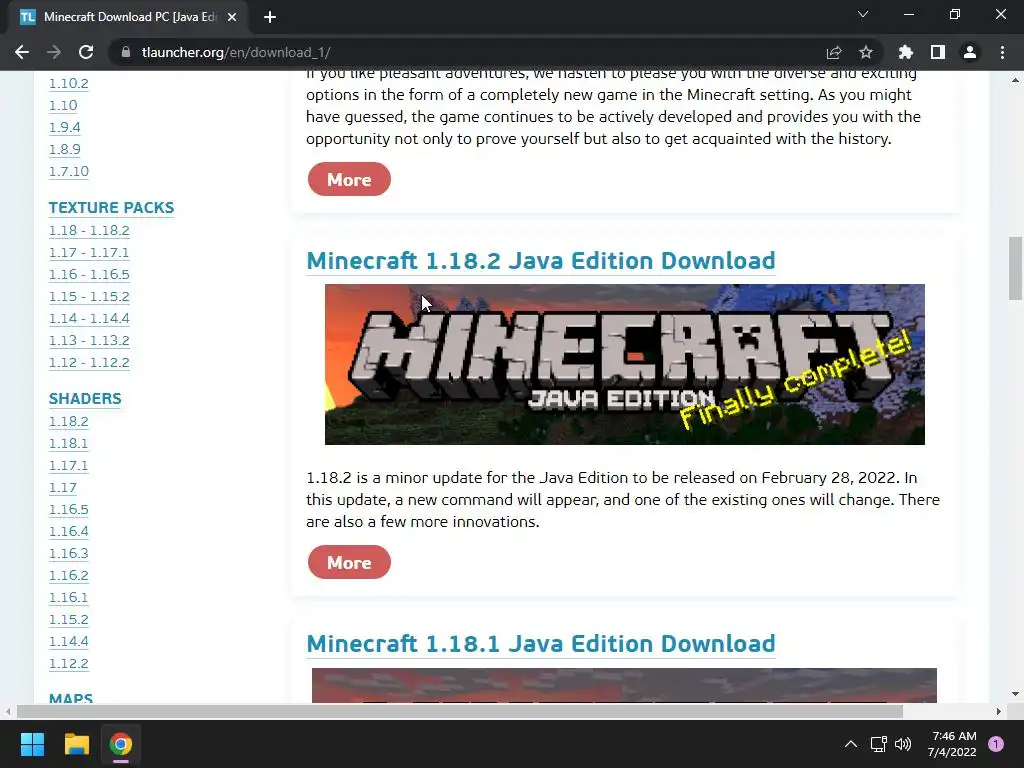Open the Chrome profile menu
This screenshot has height=768, width=1024.
(970, 52)
